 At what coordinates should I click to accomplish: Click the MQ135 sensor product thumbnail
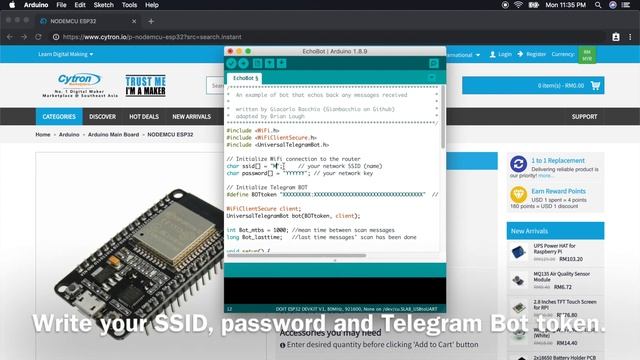click(x=518, y=280)
